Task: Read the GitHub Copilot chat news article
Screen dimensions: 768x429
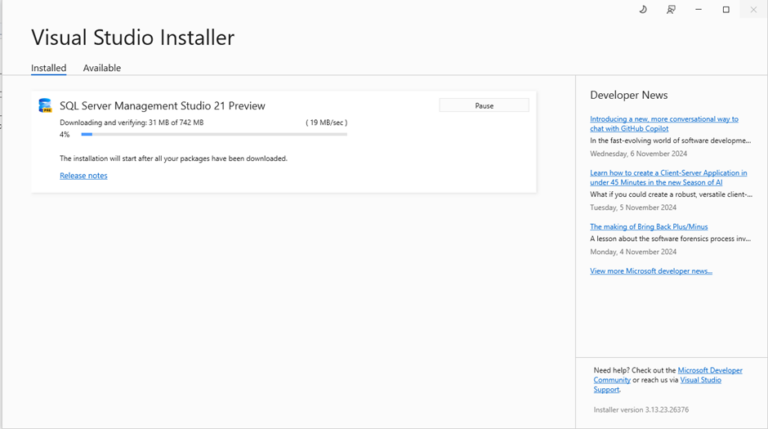Action: pyautogui.click(x=664, y=124)
